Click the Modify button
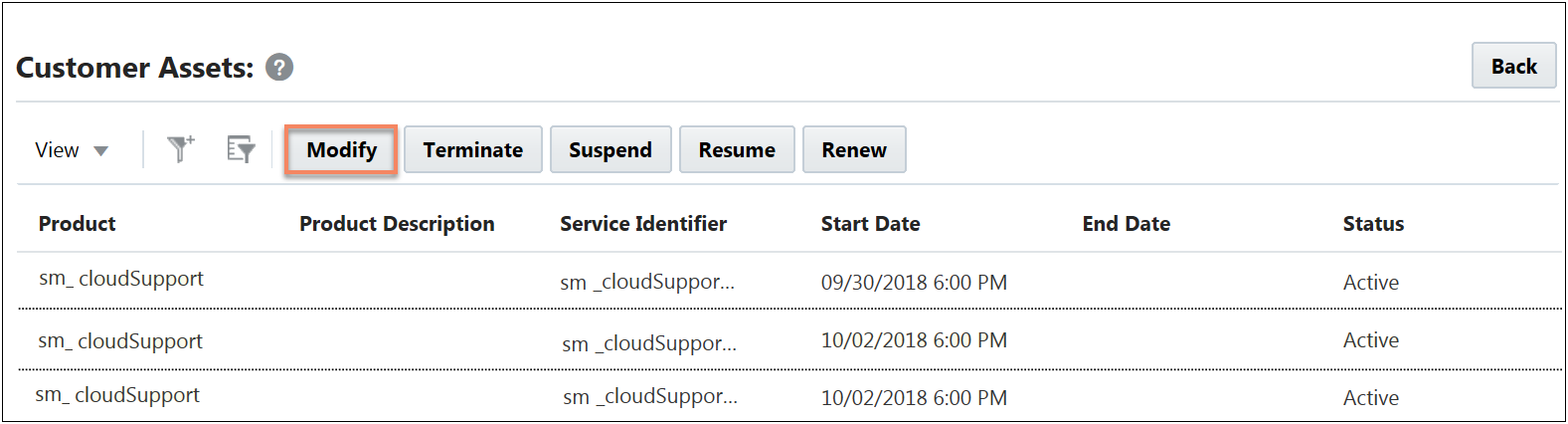This screenshot has height=424, width=1568. click(x=341, y=150)
